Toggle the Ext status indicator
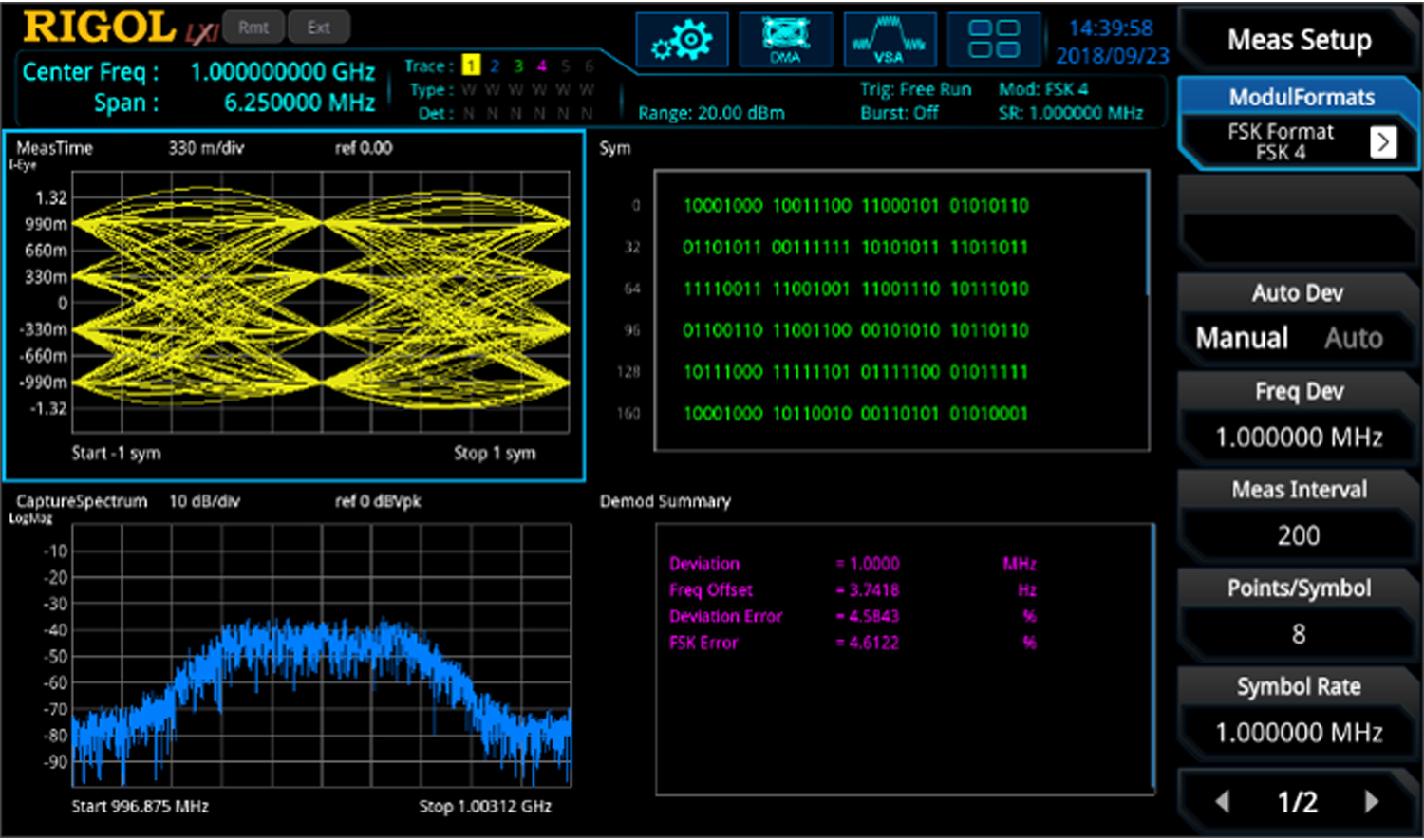 tap(319, 28)
